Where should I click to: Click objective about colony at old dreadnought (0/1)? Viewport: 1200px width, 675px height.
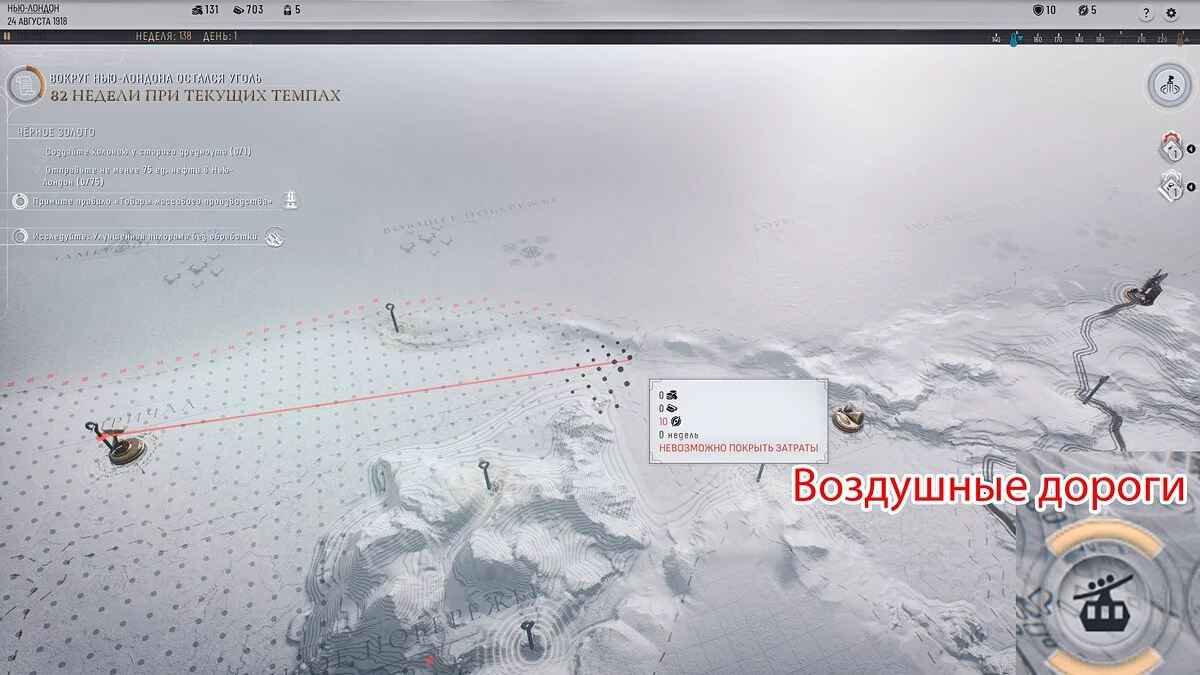point(147,151)
